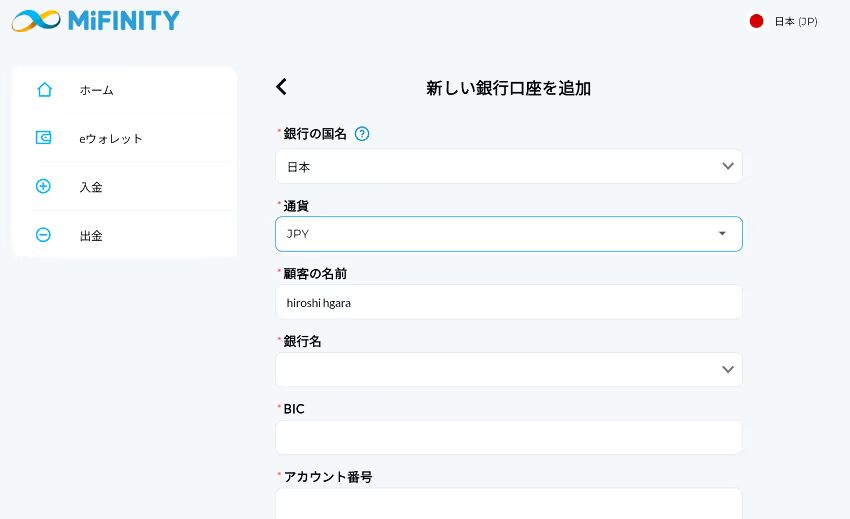The height and width of the screenshot is (519, 850).
Task: Select 入金 in the sidebar
Action: (91, 187)
